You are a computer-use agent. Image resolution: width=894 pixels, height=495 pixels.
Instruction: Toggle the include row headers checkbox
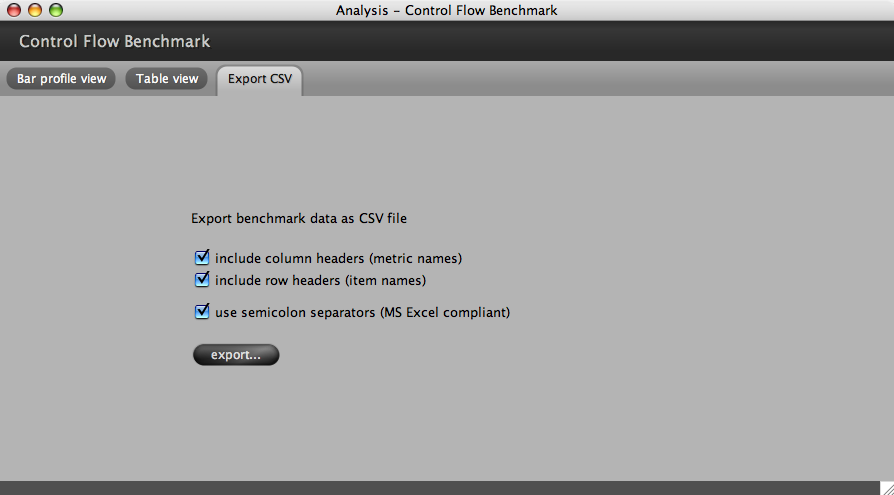point(202,280)
